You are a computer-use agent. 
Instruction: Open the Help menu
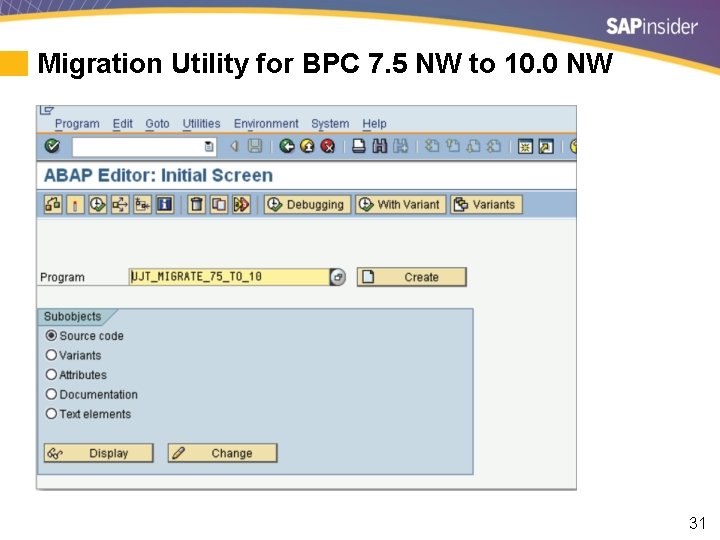[374, 124]
